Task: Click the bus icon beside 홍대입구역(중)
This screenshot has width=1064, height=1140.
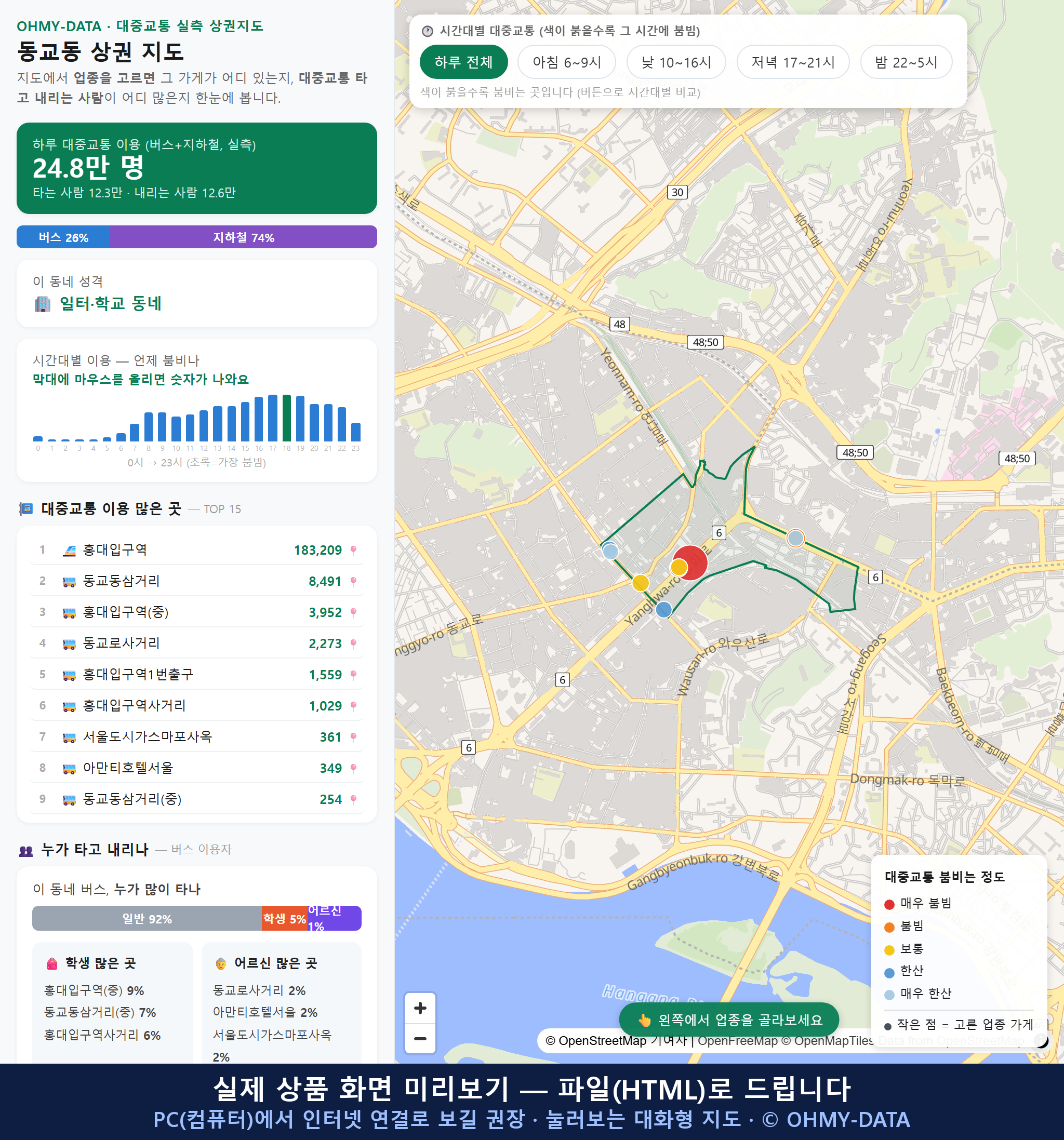Action: coord(69,613)
